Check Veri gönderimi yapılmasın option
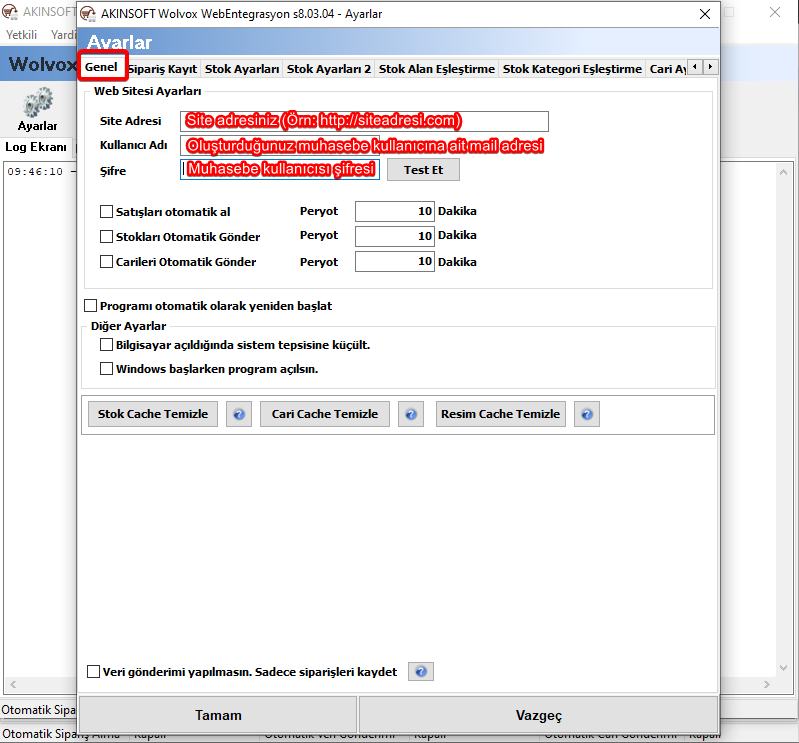 [x=93, y=672]
